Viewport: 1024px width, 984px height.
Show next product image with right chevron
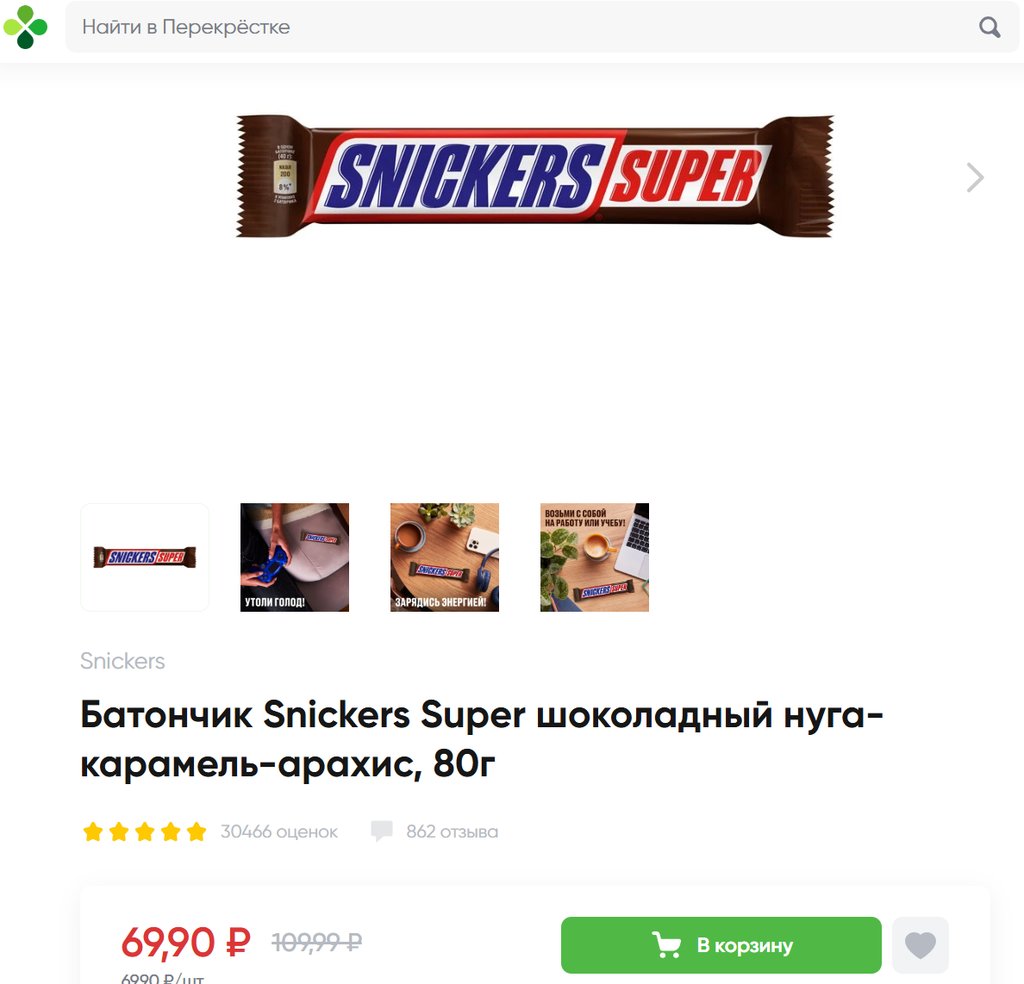pyautogui.click(x=974, y=178)
